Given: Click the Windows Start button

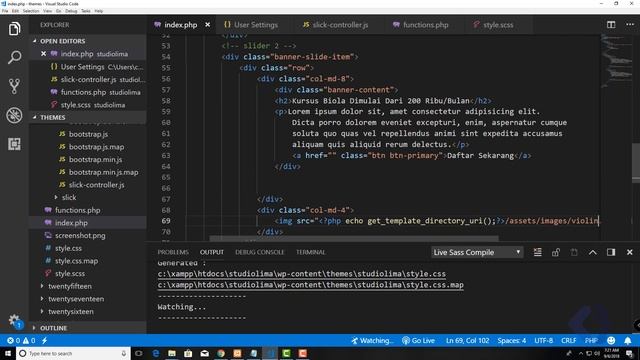Looking at the screenshot, I should pos(7,353).
